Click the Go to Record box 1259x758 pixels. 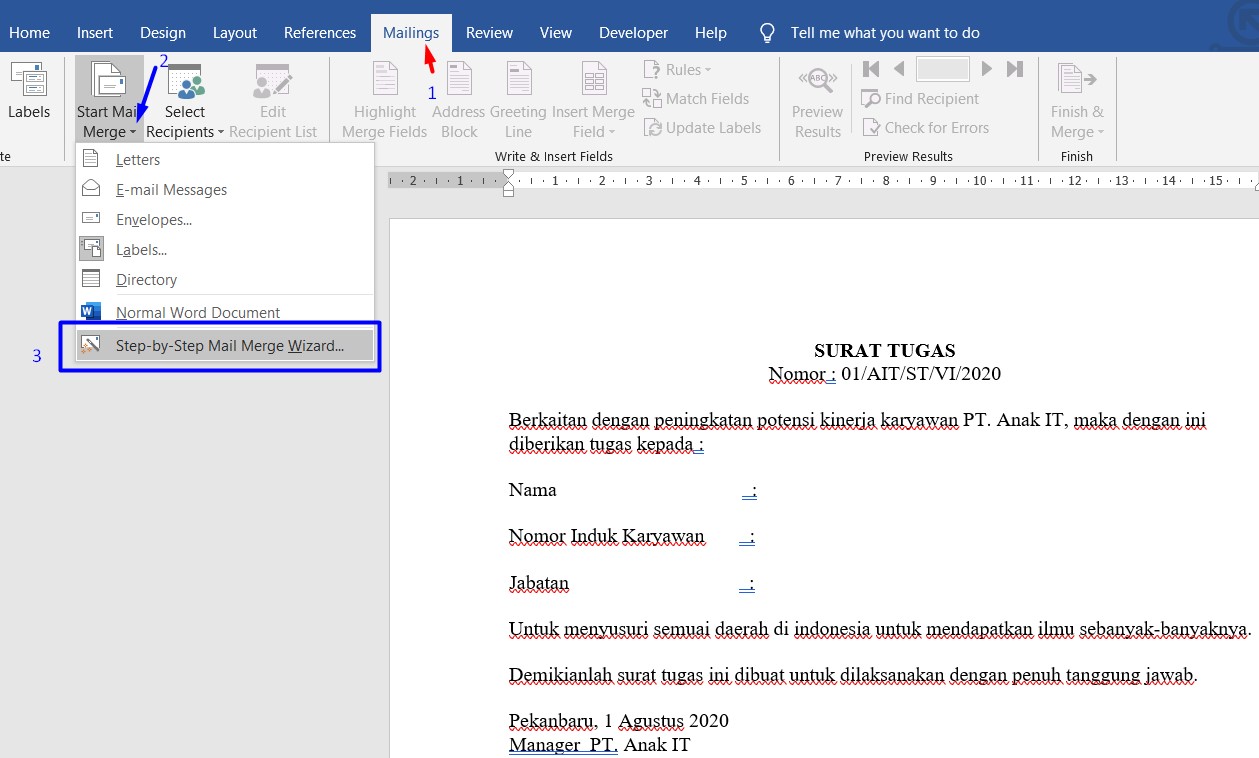tap(941, 69)
